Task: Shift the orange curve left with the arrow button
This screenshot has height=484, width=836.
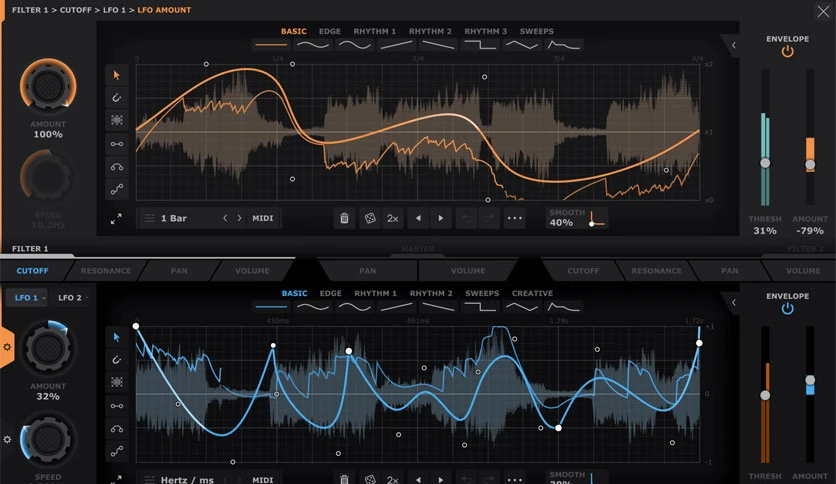Action: click(x=418, y=218)
